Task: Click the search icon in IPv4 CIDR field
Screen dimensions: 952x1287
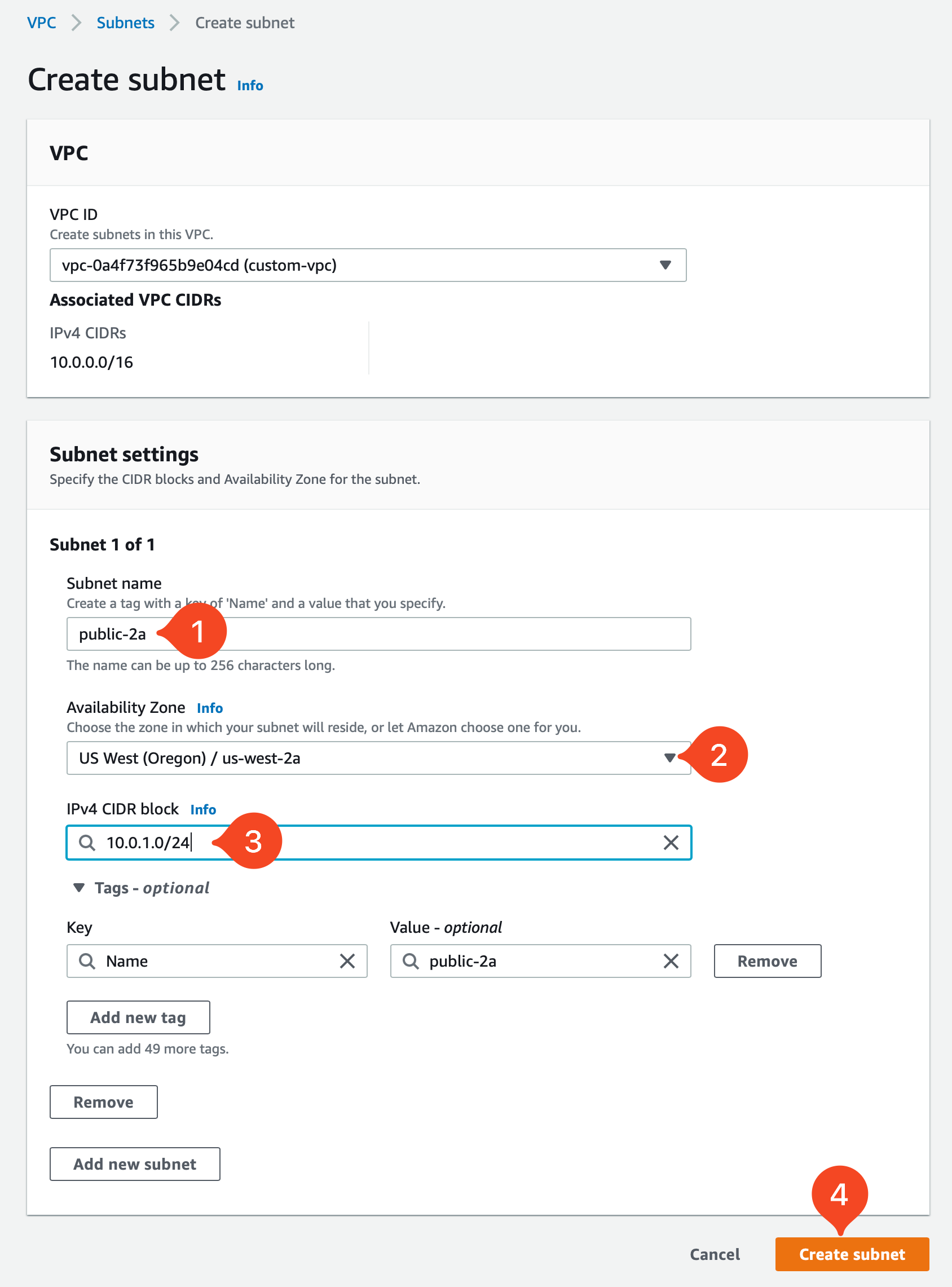Action: coord(87,843)
